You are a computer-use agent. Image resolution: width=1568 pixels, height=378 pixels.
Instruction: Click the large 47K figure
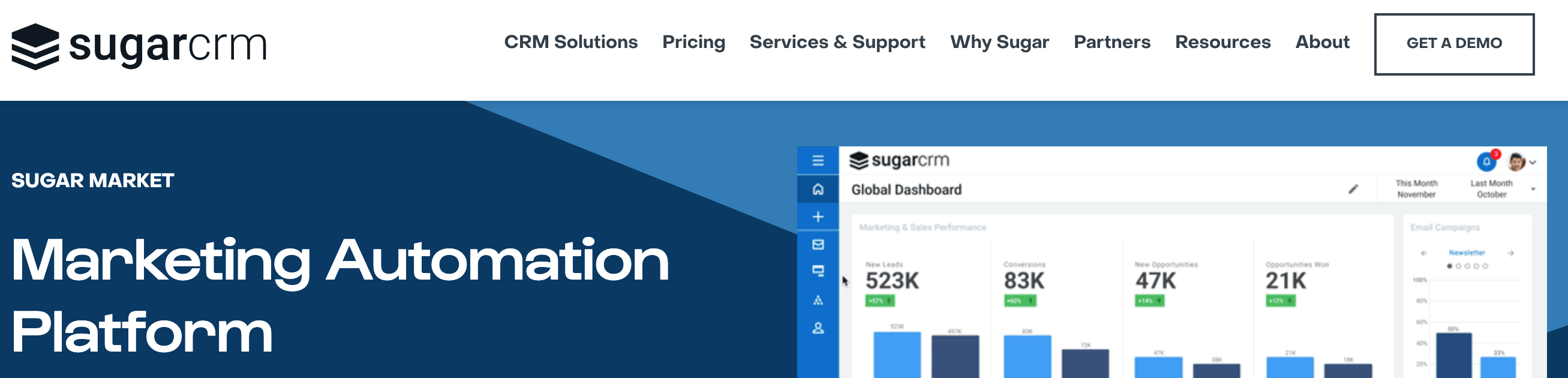pyautogui.click(x=1156, y=281)
